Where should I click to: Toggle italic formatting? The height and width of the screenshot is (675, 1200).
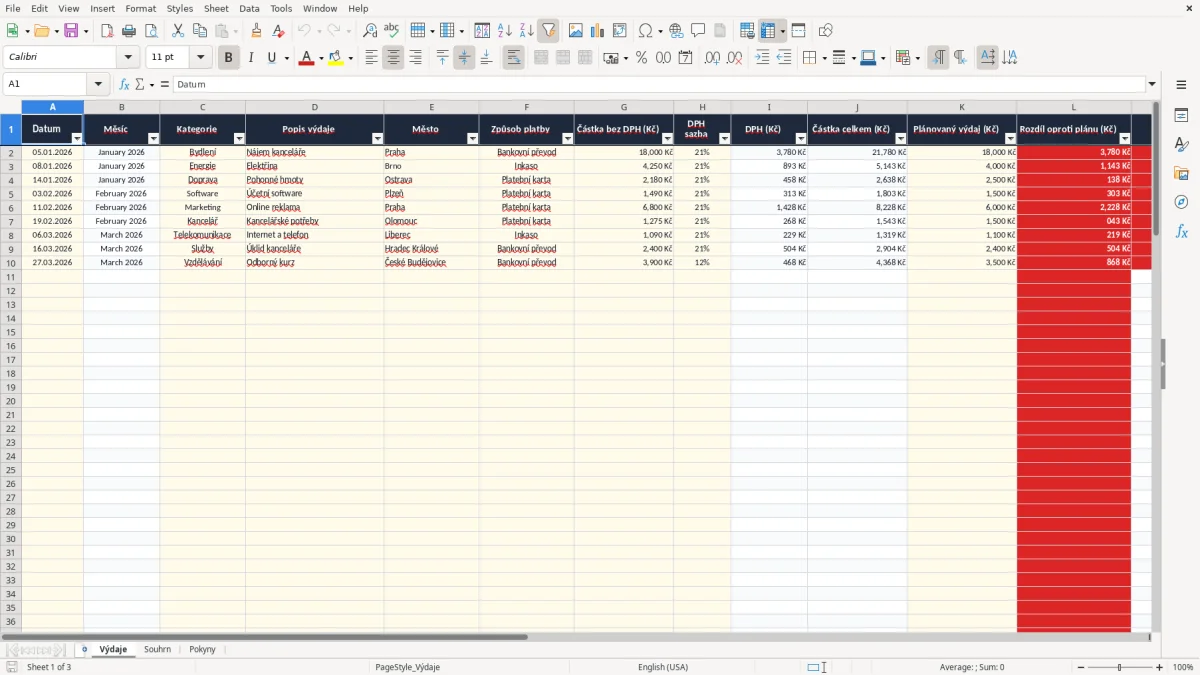point(250,58)
